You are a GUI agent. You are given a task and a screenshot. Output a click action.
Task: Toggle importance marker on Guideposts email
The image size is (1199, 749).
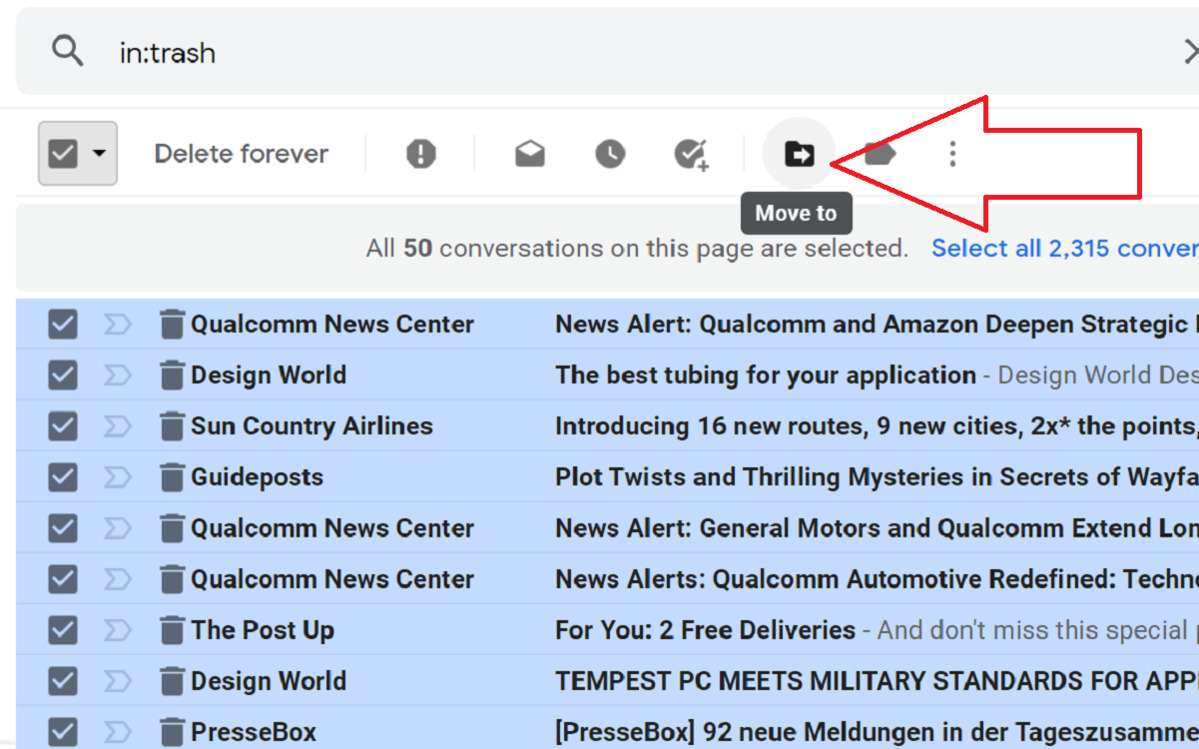[117, 477]
